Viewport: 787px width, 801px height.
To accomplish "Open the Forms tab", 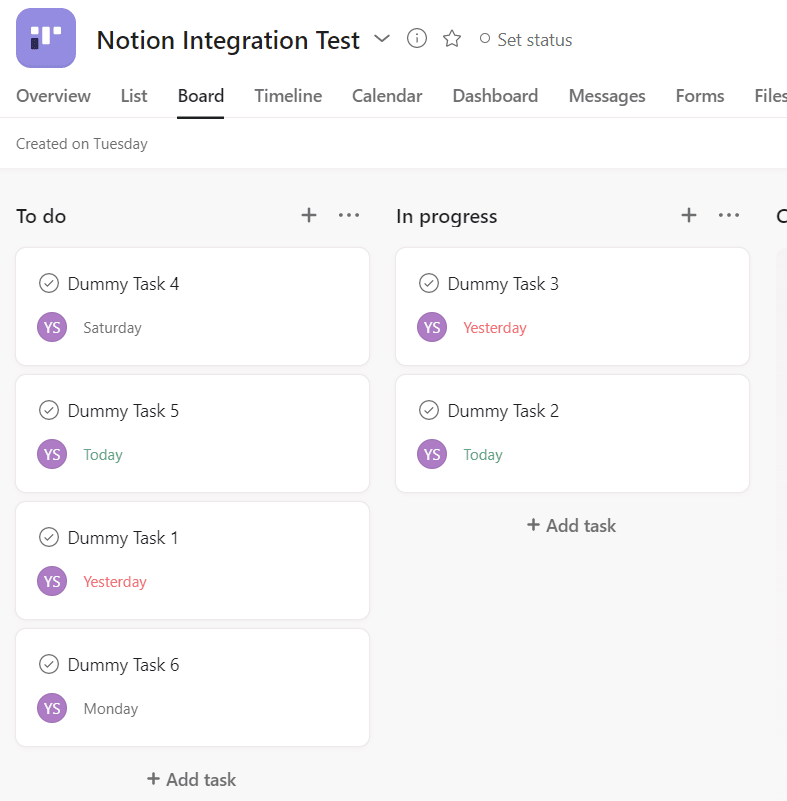I will click(700, 96).
